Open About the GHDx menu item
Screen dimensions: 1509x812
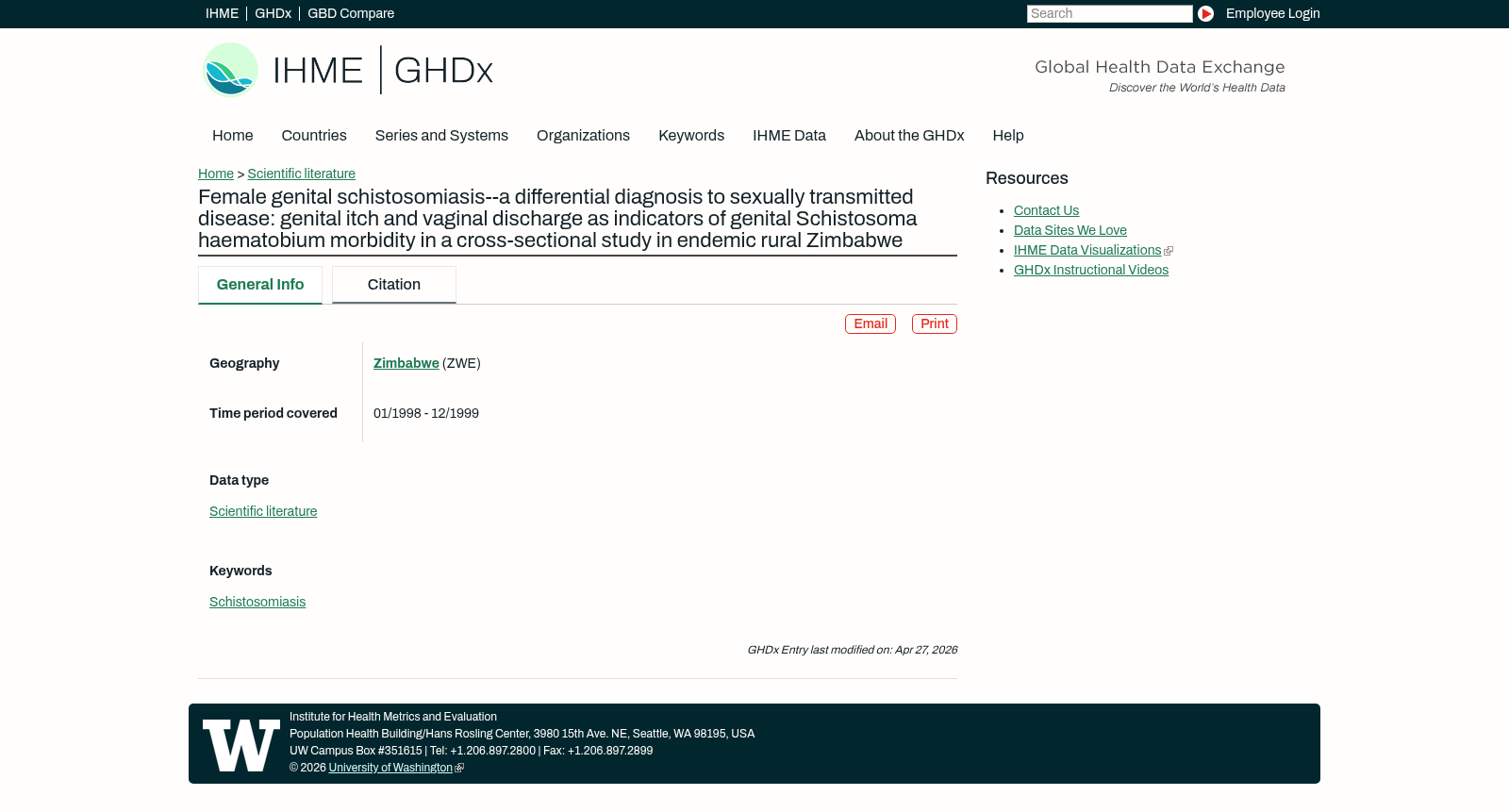pos(909,136)
